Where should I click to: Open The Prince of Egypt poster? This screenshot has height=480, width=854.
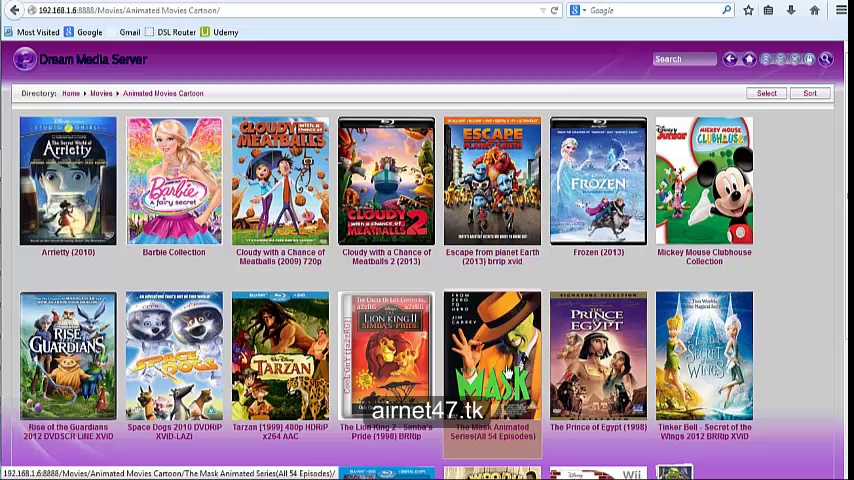(x=599, y=355)
